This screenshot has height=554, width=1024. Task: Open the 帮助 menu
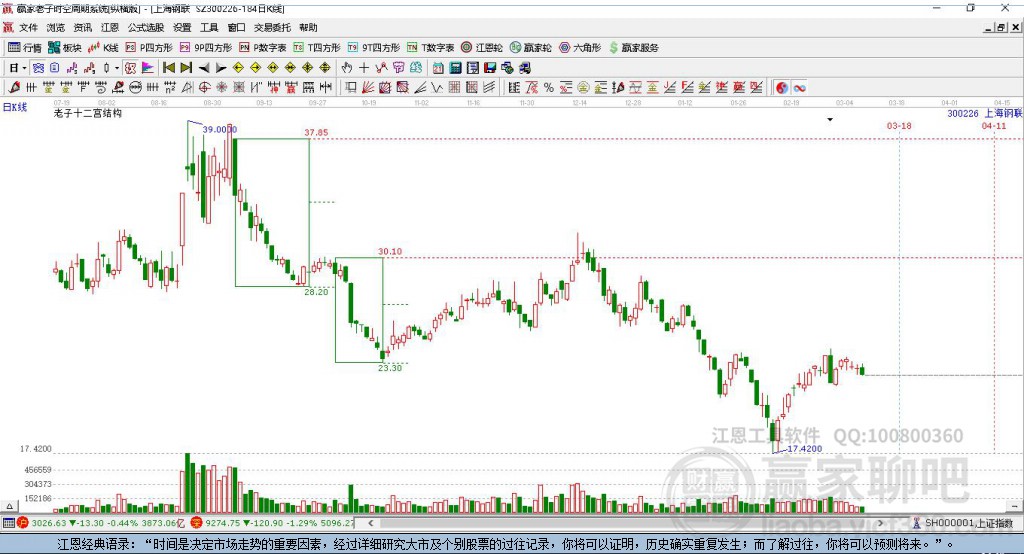pyautogui.click(x=308, y=27)
